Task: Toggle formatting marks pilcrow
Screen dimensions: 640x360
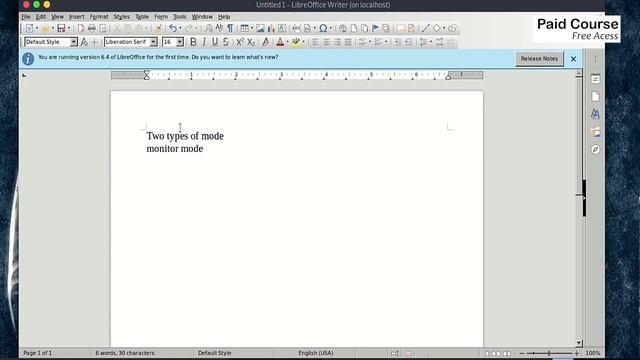Action: [230, 28]
